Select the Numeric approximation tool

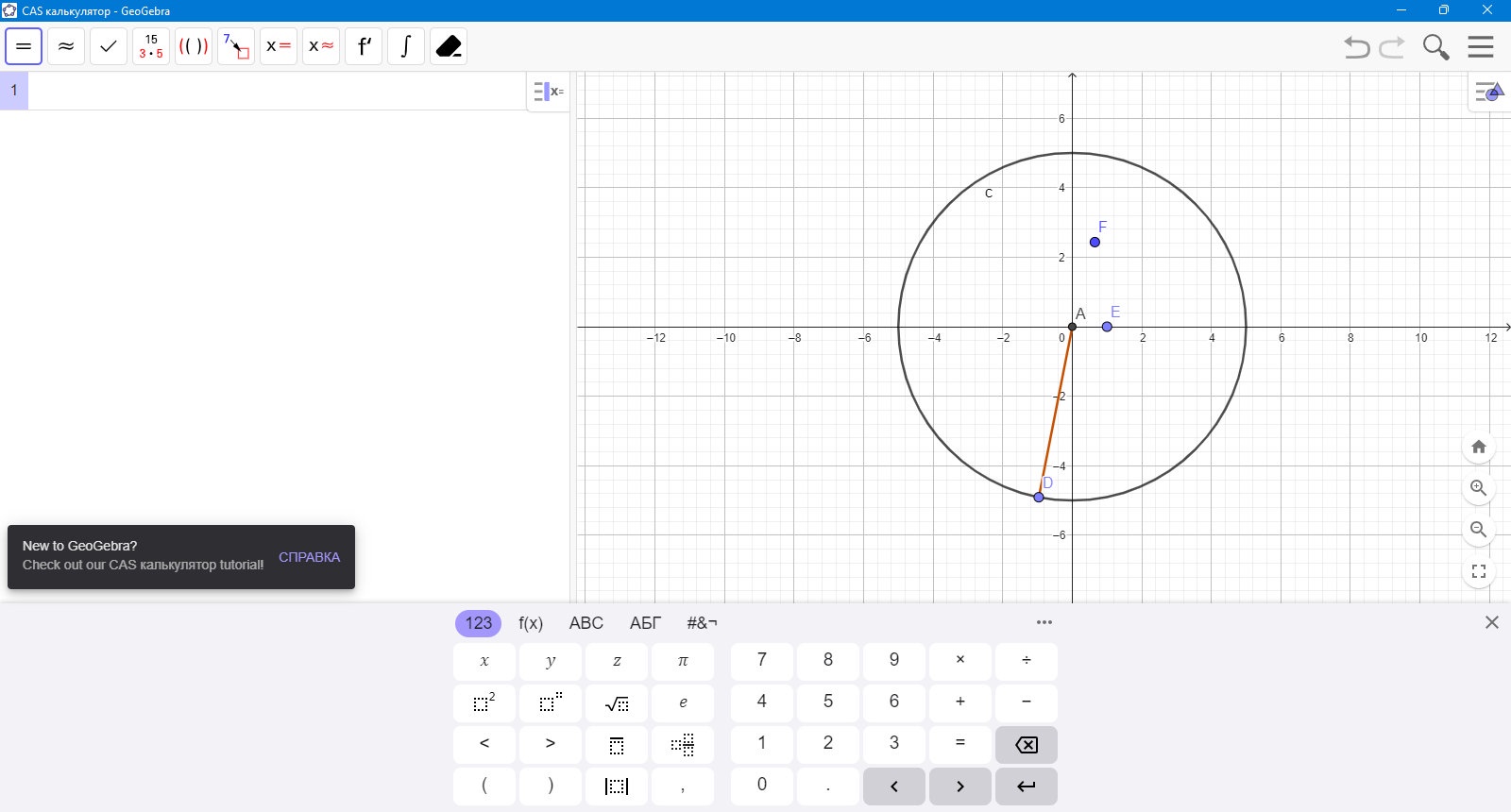tap(66, 46)
